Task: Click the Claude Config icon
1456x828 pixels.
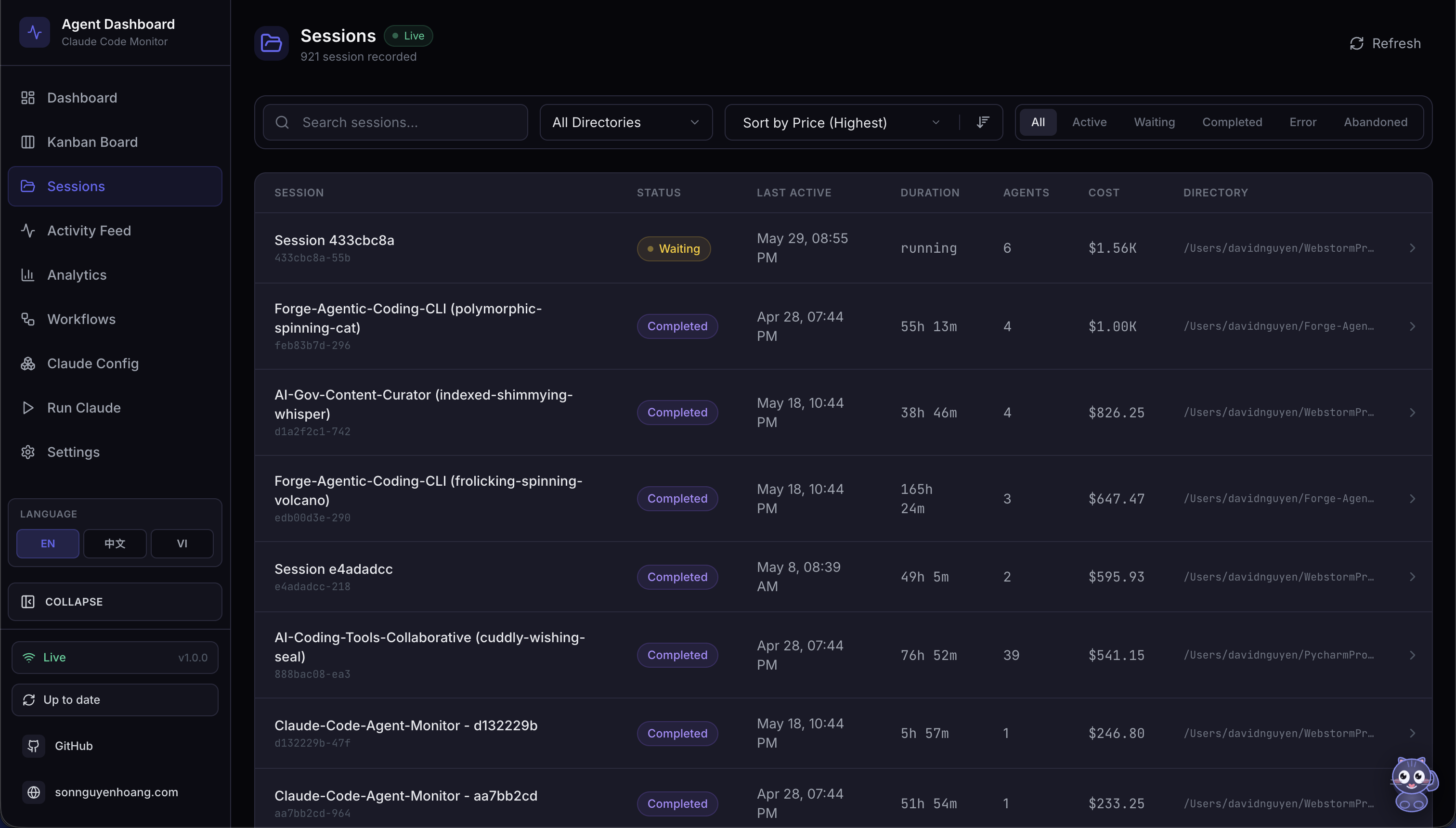Action: (28, 364)
